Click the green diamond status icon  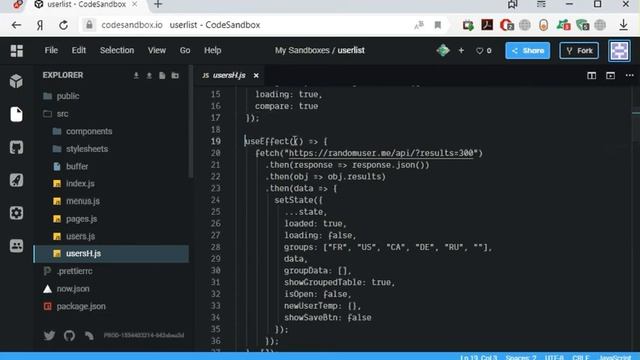[443, 51]
